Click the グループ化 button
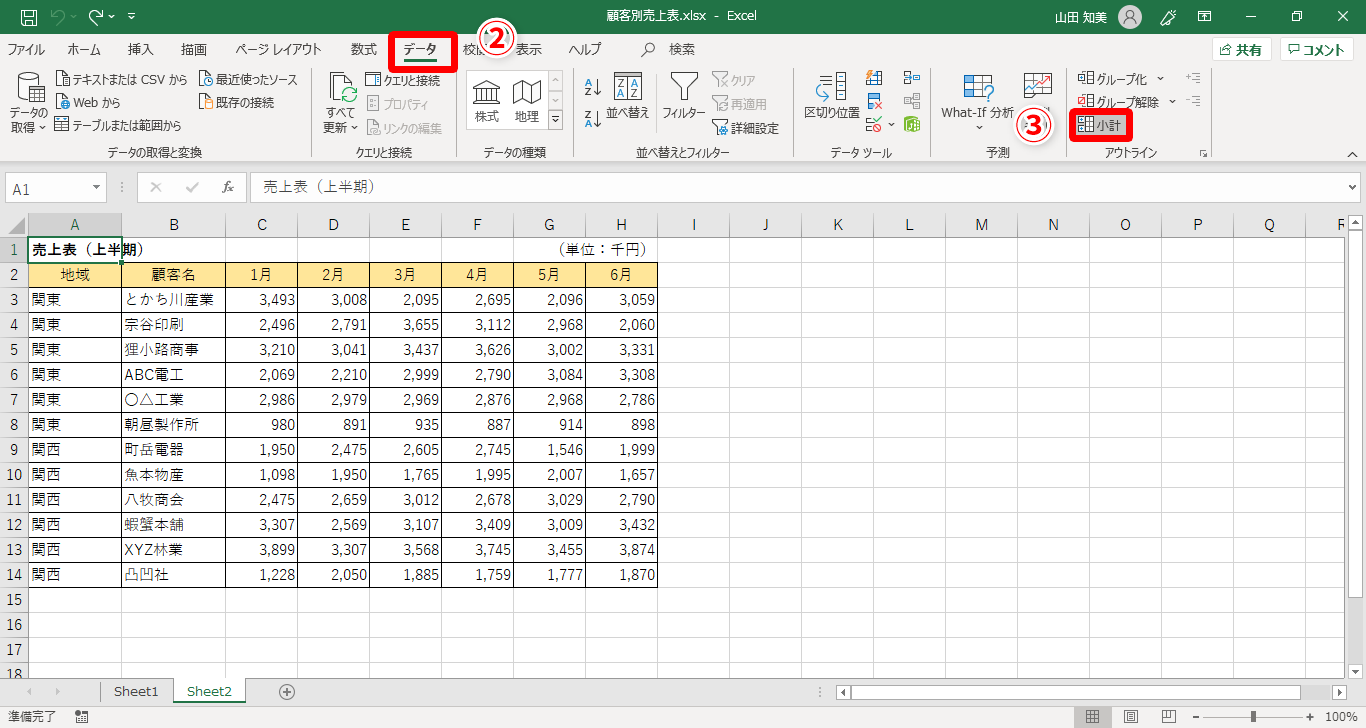This screenshot has width=1366, height=728. pos(1114,78)
